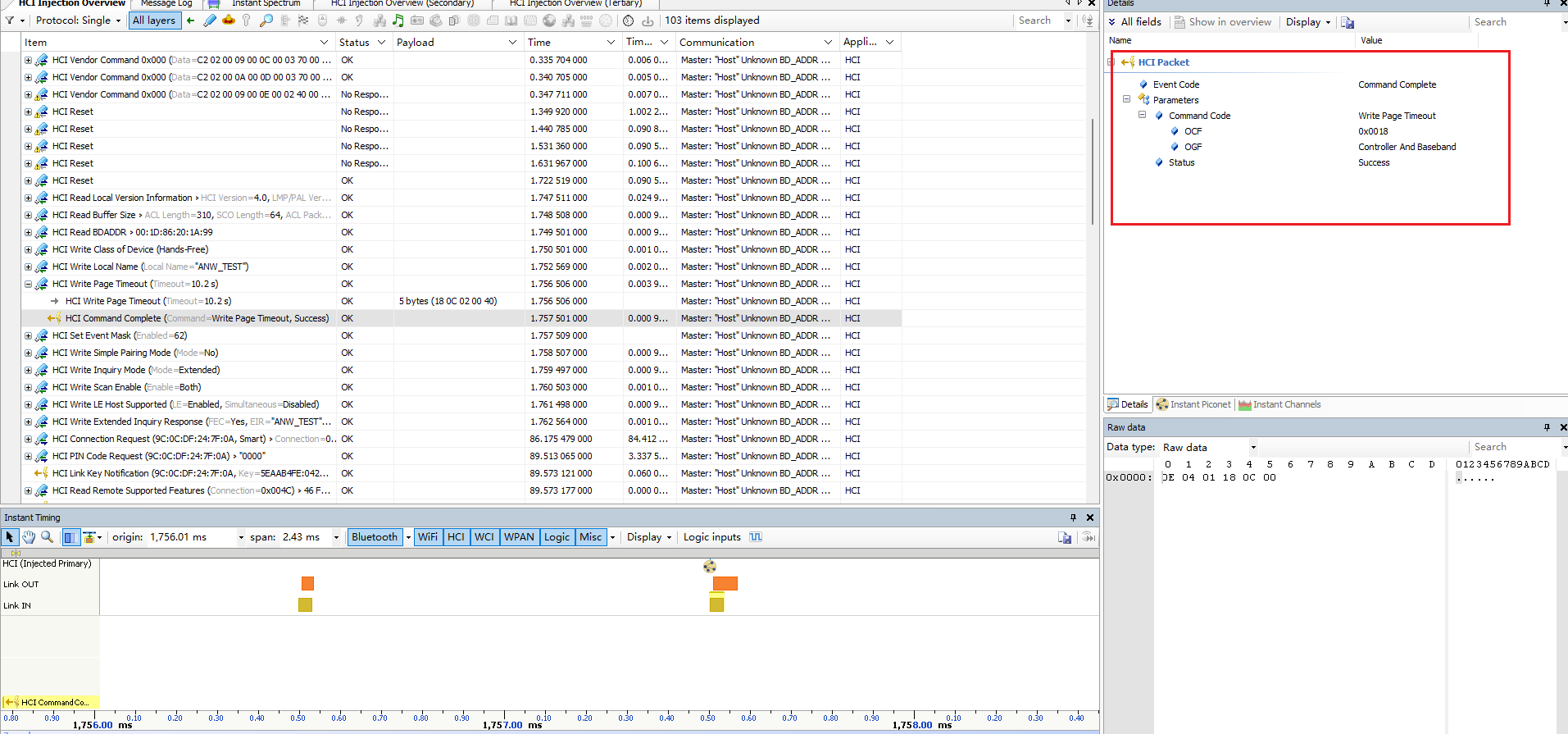This screenshot has width=1568, height=734.
Task: Click the green back arrow in the overview toolbar
Action: pos(190,21)
